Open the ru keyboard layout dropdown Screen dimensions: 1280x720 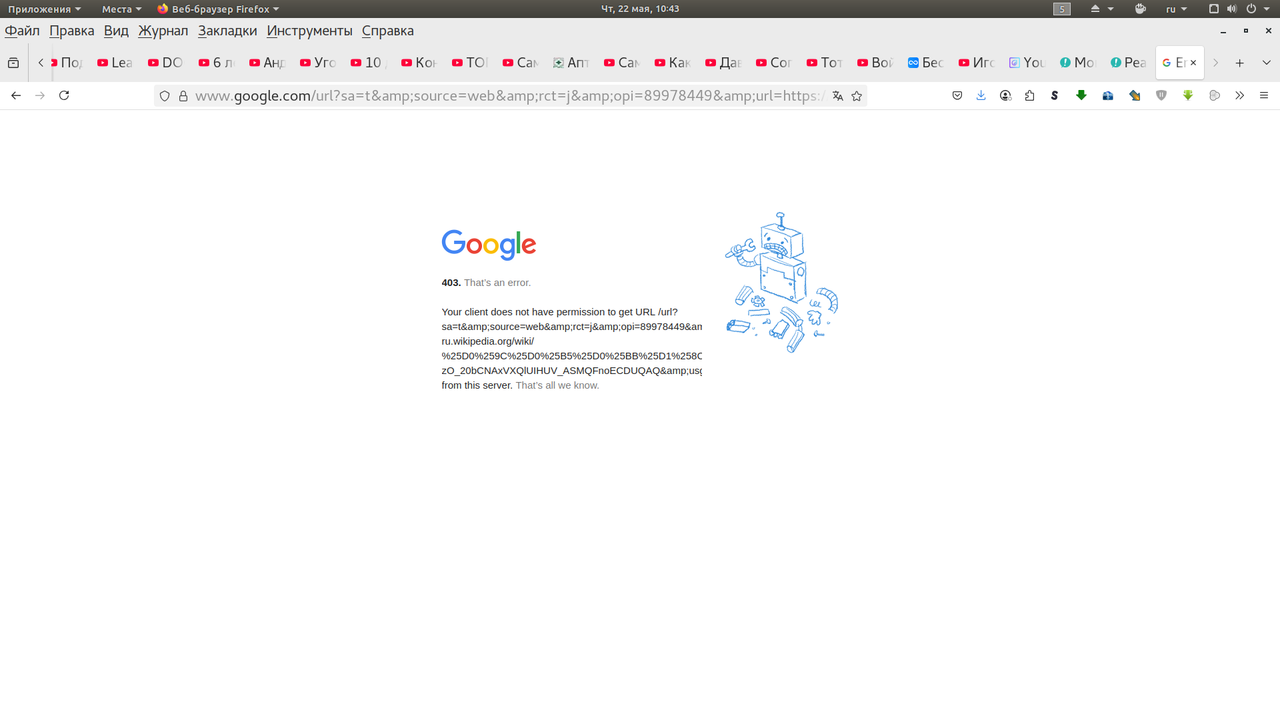[1177, 9]
